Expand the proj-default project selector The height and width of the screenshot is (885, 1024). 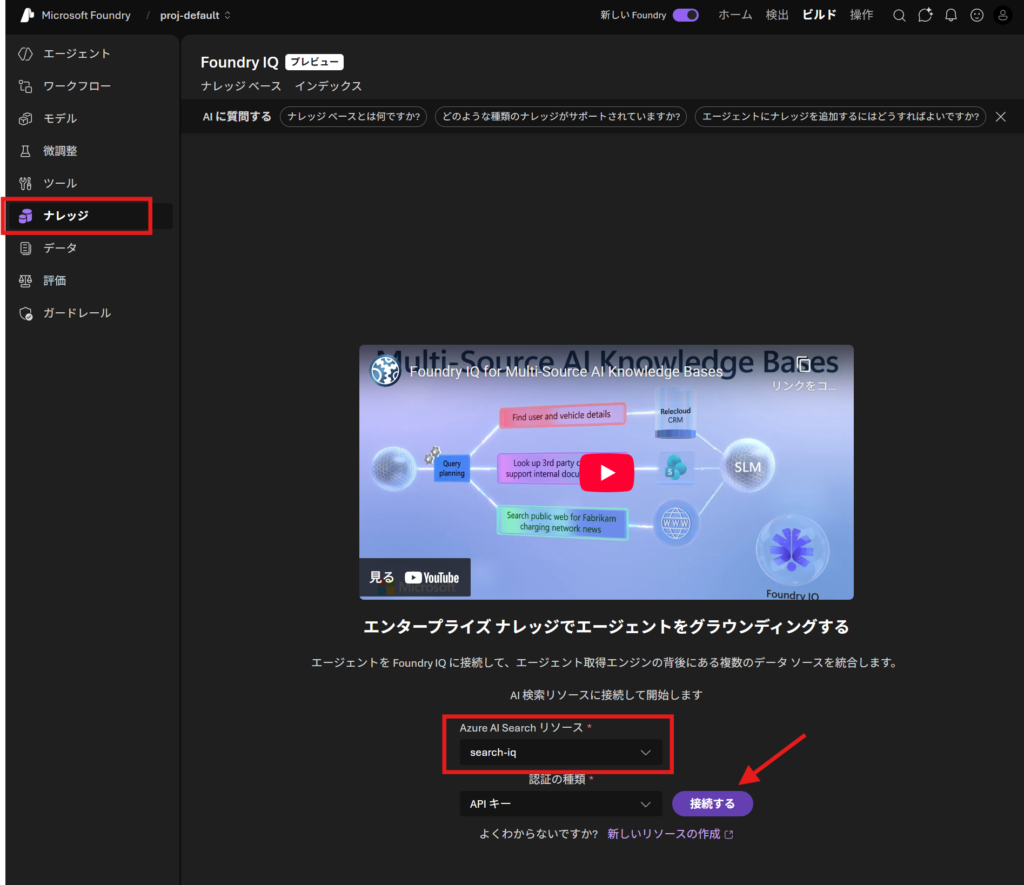click(x=195, y=15)
